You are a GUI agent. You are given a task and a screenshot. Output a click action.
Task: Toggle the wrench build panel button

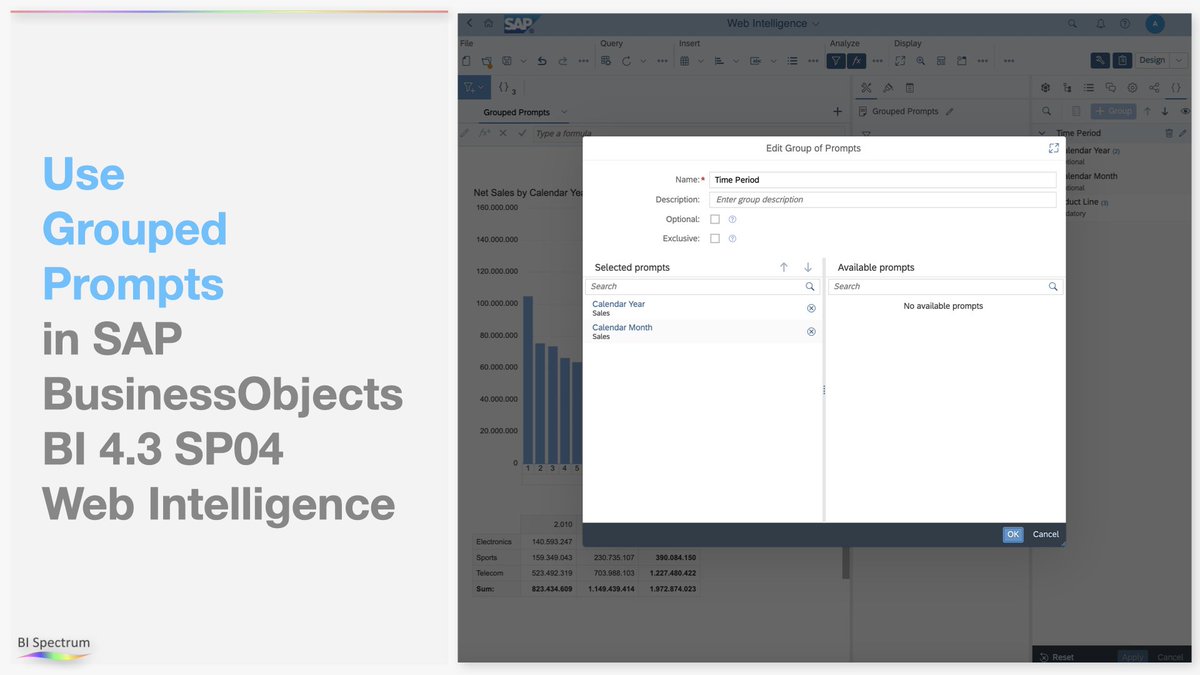click(x=1100, y=60)
